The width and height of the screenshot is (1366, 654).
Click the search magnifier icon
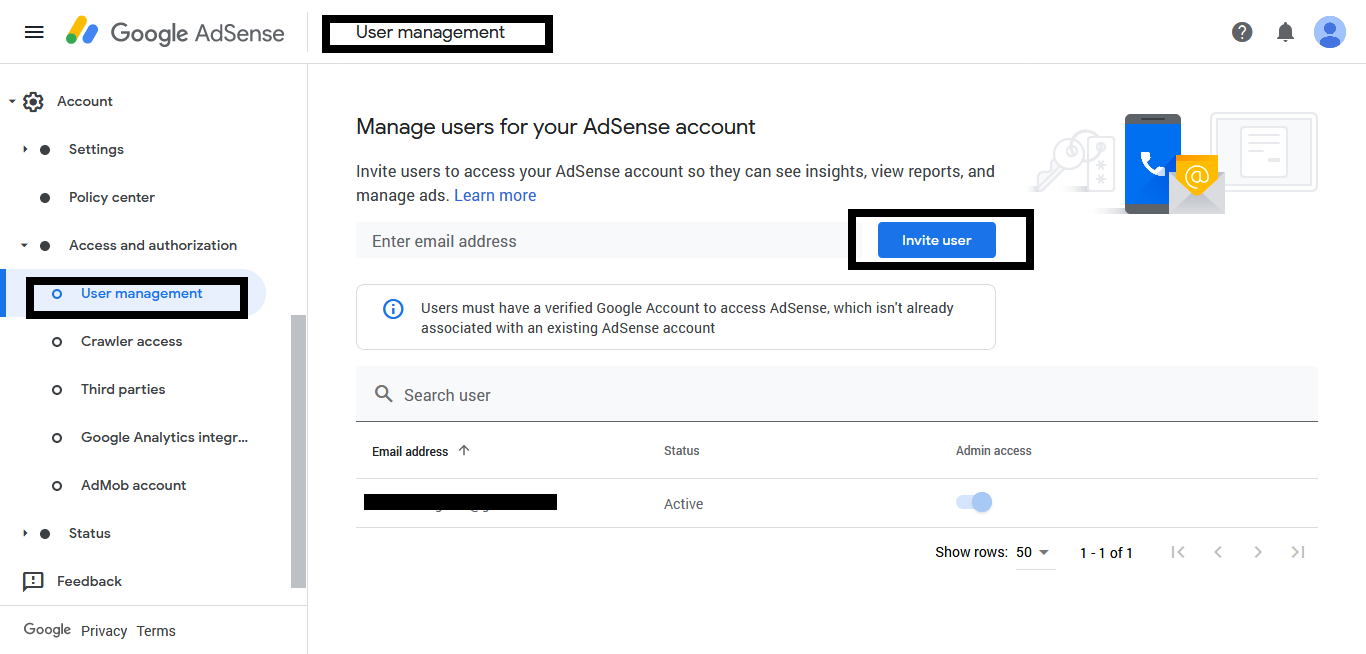point(383,395)
